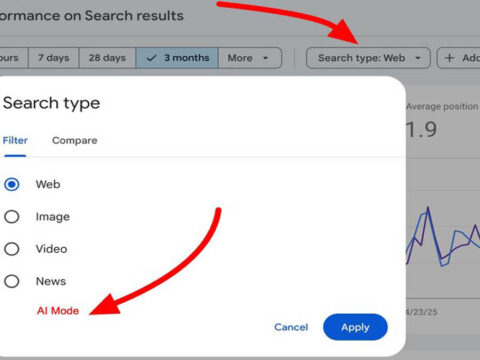
Task: Select the Web radio button
Action: [x=12, y=184]
